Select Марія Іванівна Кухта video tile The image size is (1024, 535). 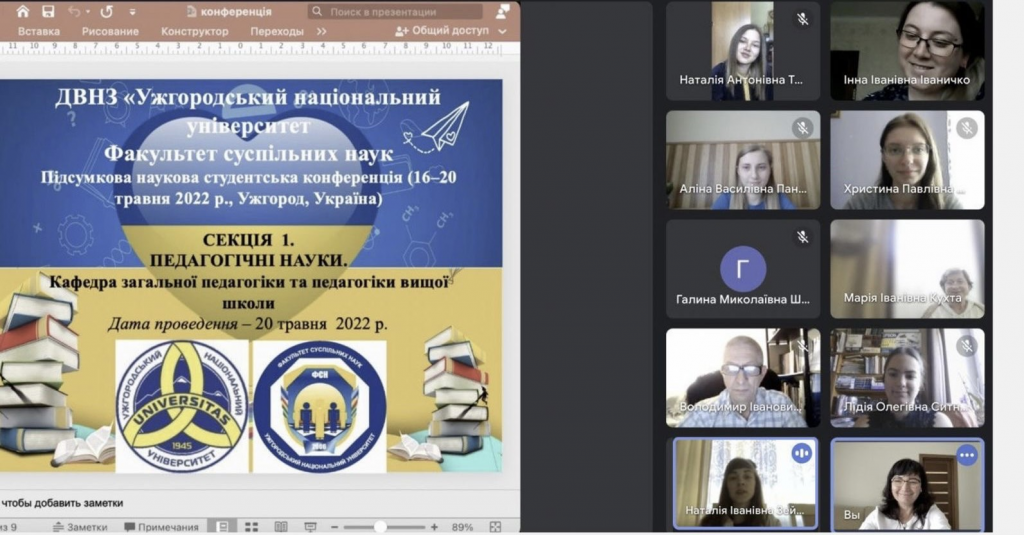coord(907,268)
